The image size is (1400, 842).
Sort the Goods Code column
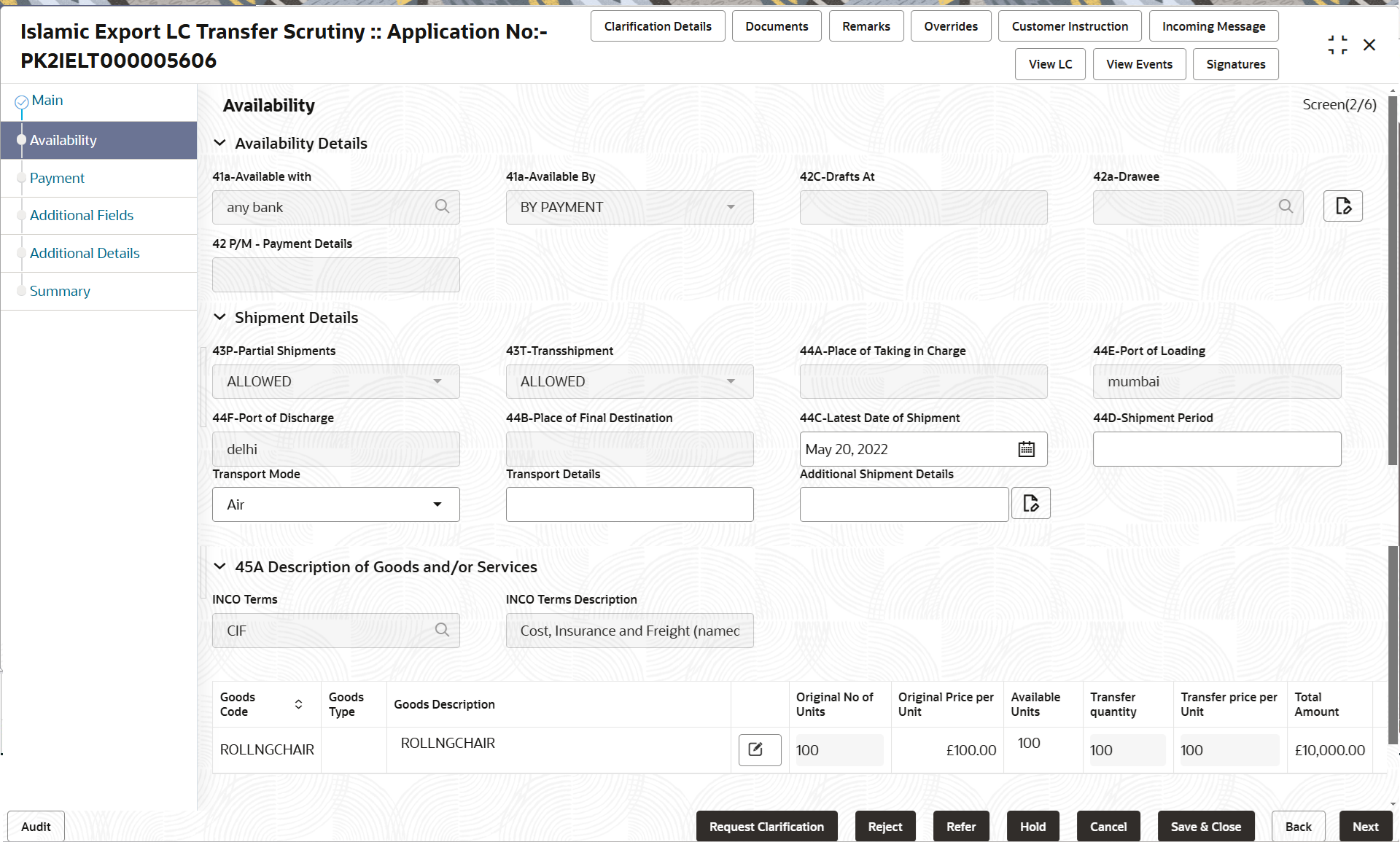click(297, 704)
